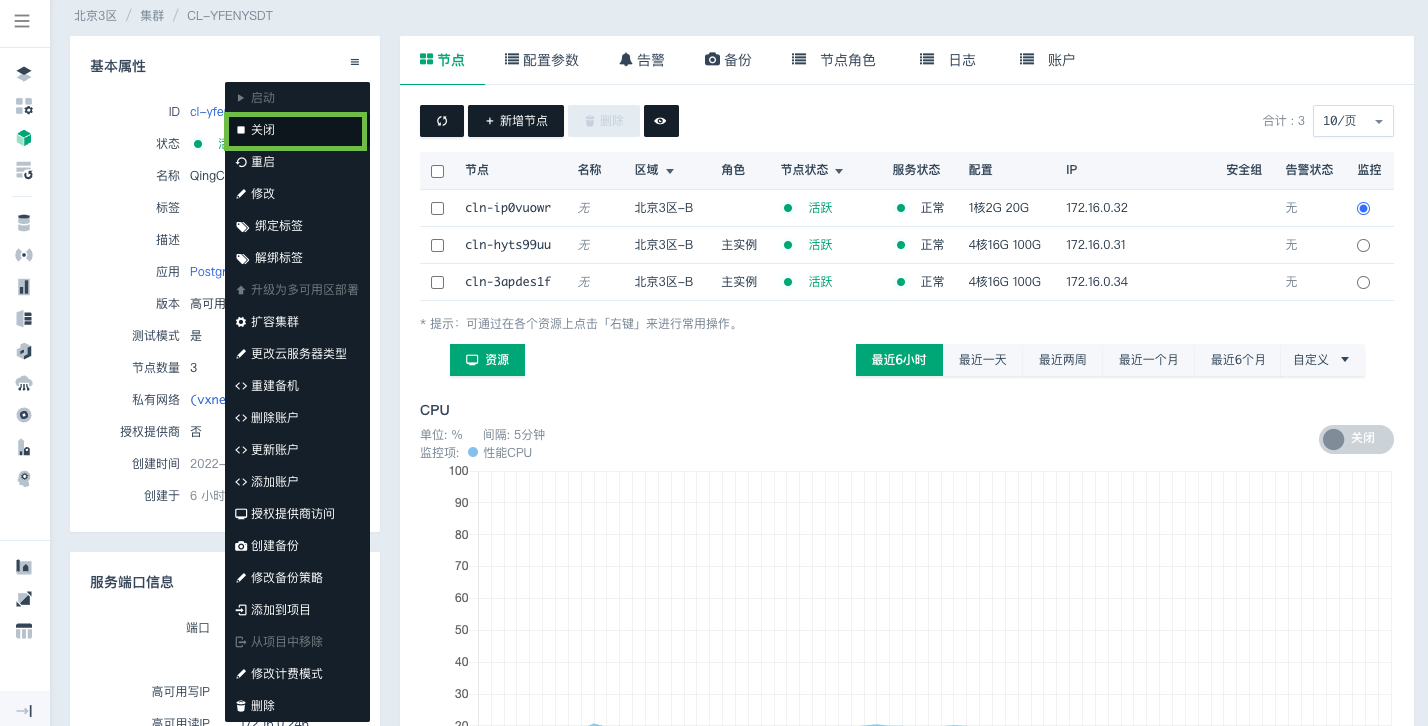Viewport: 1428px width, 726px height.
Task: Click 新增节点 to add a node
Action: tap(516, 121)
